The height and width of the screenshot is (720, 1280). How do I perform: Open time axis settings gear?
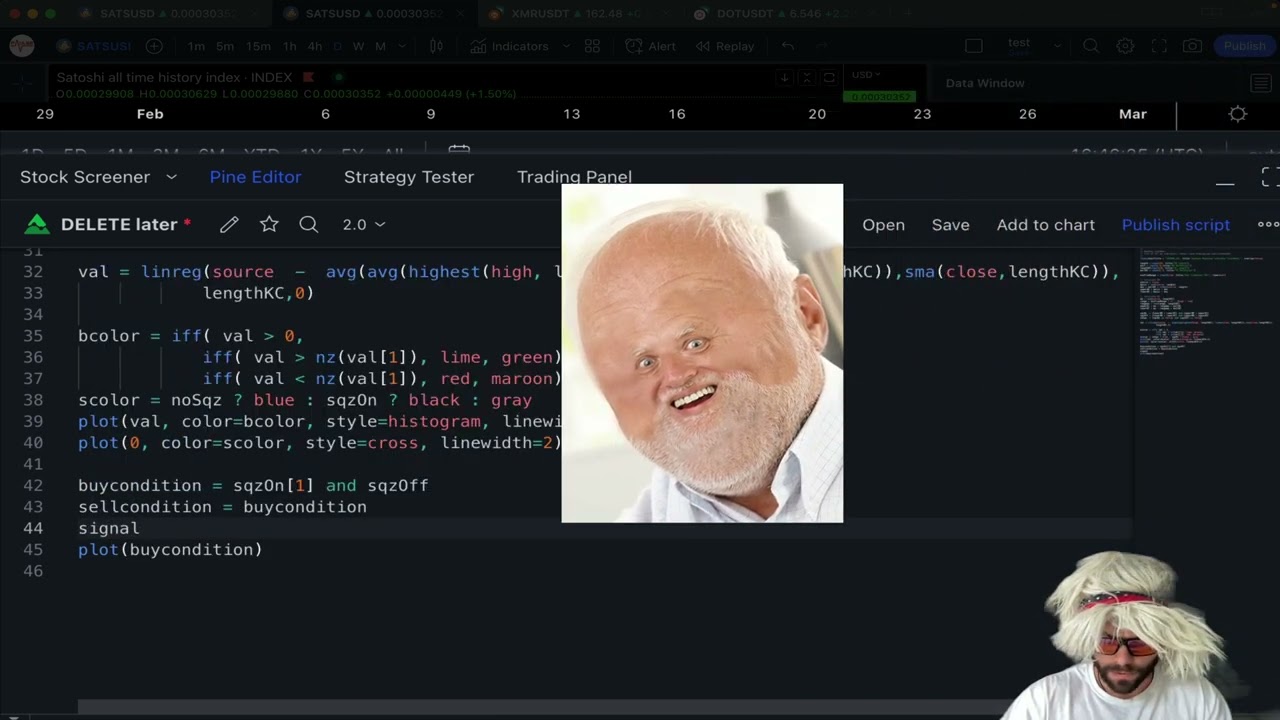pos(1238,114)
